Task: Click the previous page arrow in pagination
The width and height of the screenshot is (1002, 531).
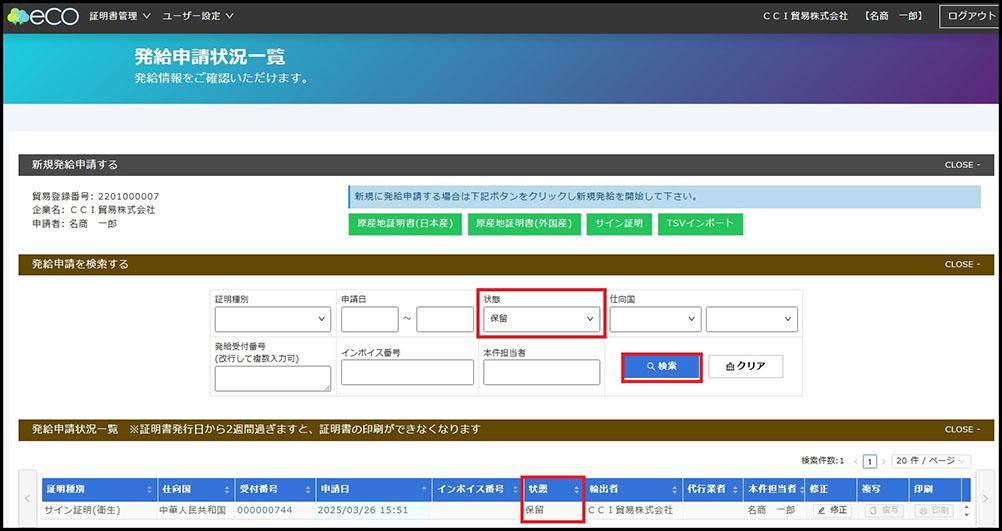Action: (856, 461)
